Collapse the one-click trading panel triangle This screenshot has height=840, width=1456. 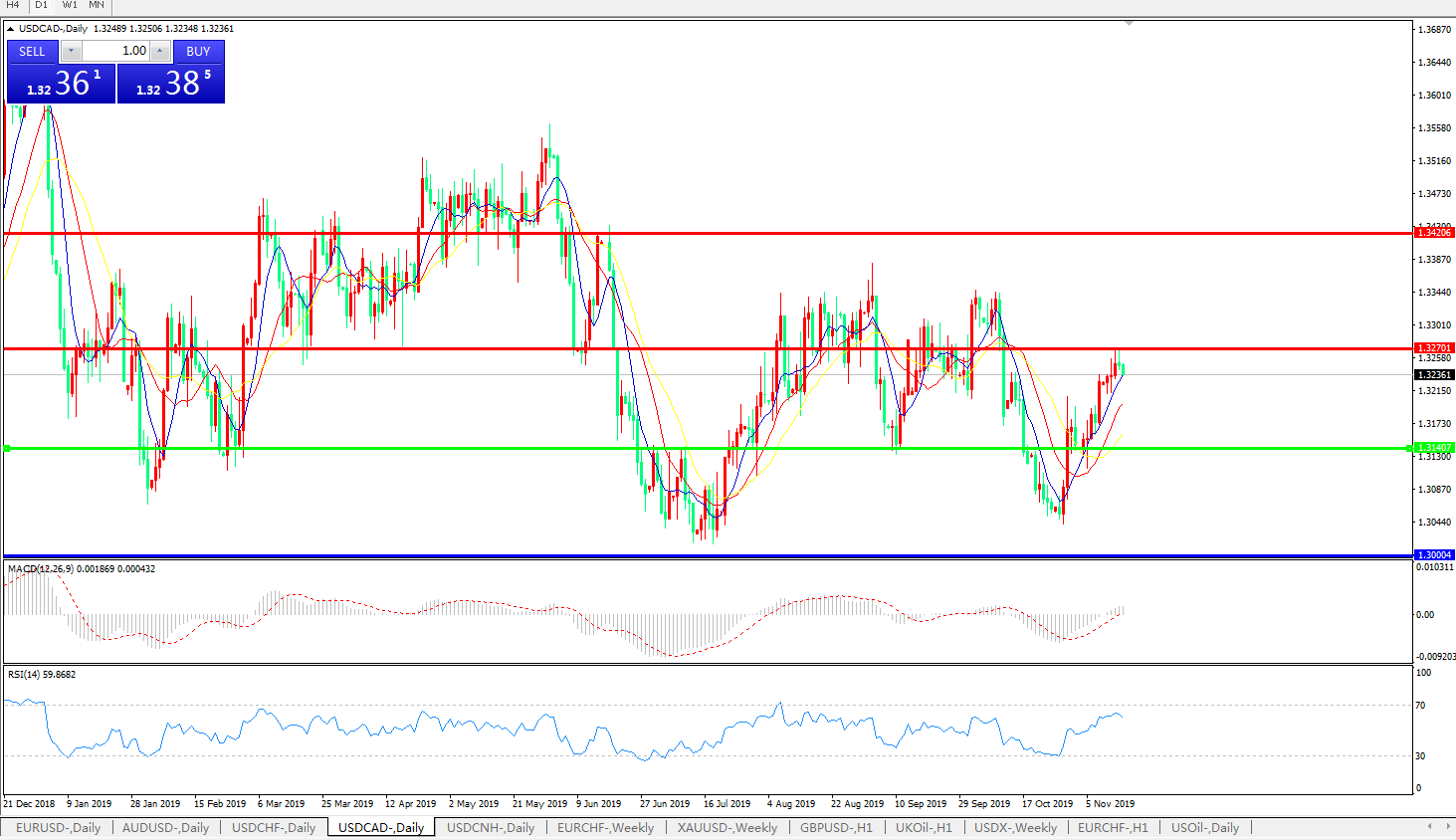(11, 29)
